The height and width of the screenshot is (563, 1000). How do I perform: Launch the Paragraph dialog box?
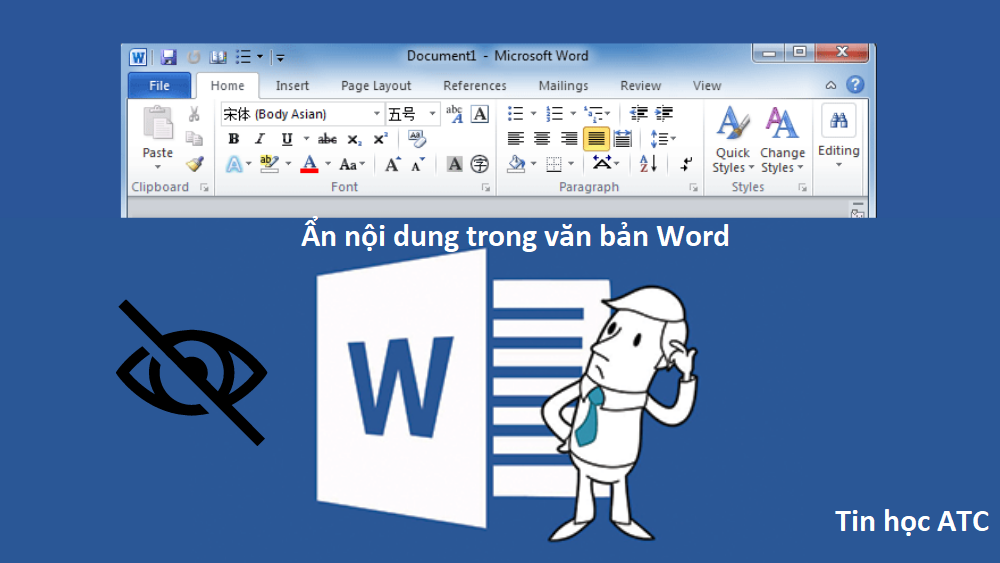pyautogui.click(x=693, y=187)
